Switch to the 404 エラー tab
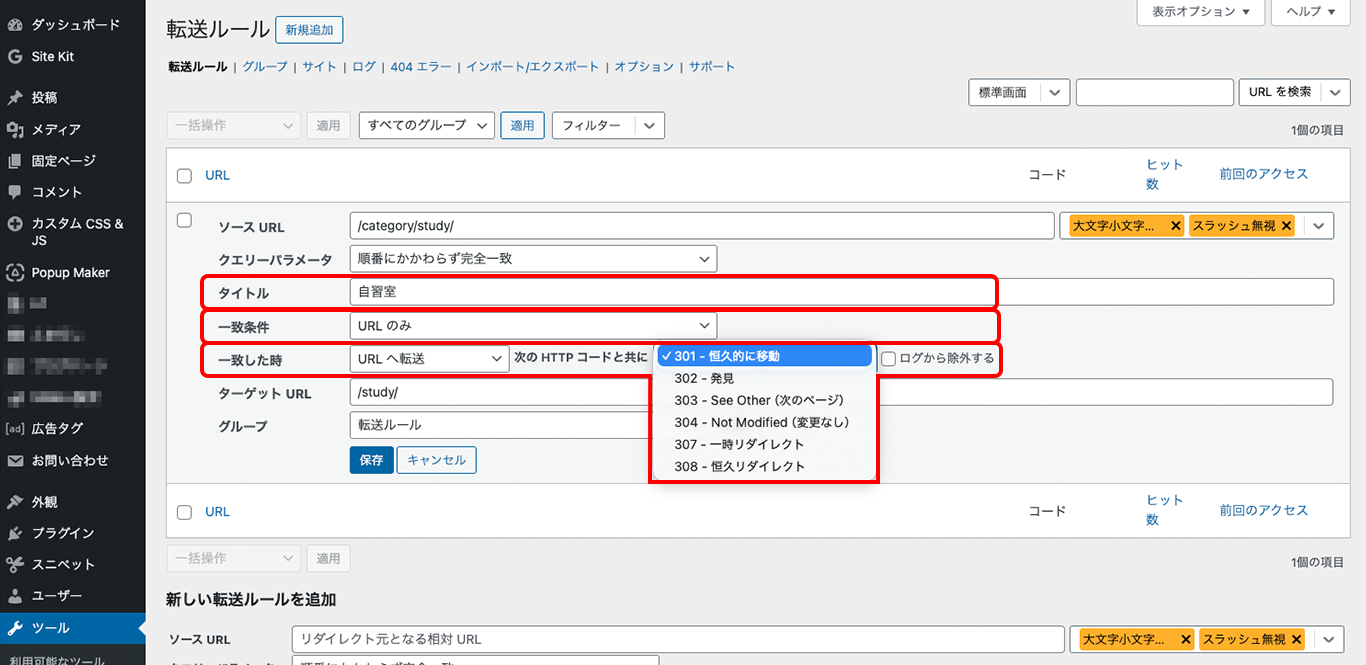Image resolution: width=1366 pixels, height=665 pixels. 420,67
